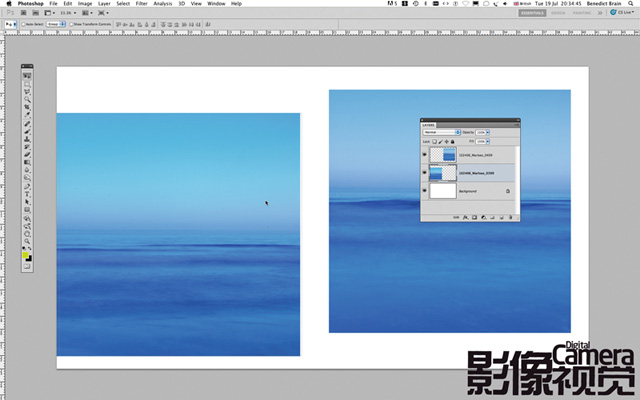Click the auto-align layers icon in options bar
Viewport: 640px width, 400px height.
207,24
